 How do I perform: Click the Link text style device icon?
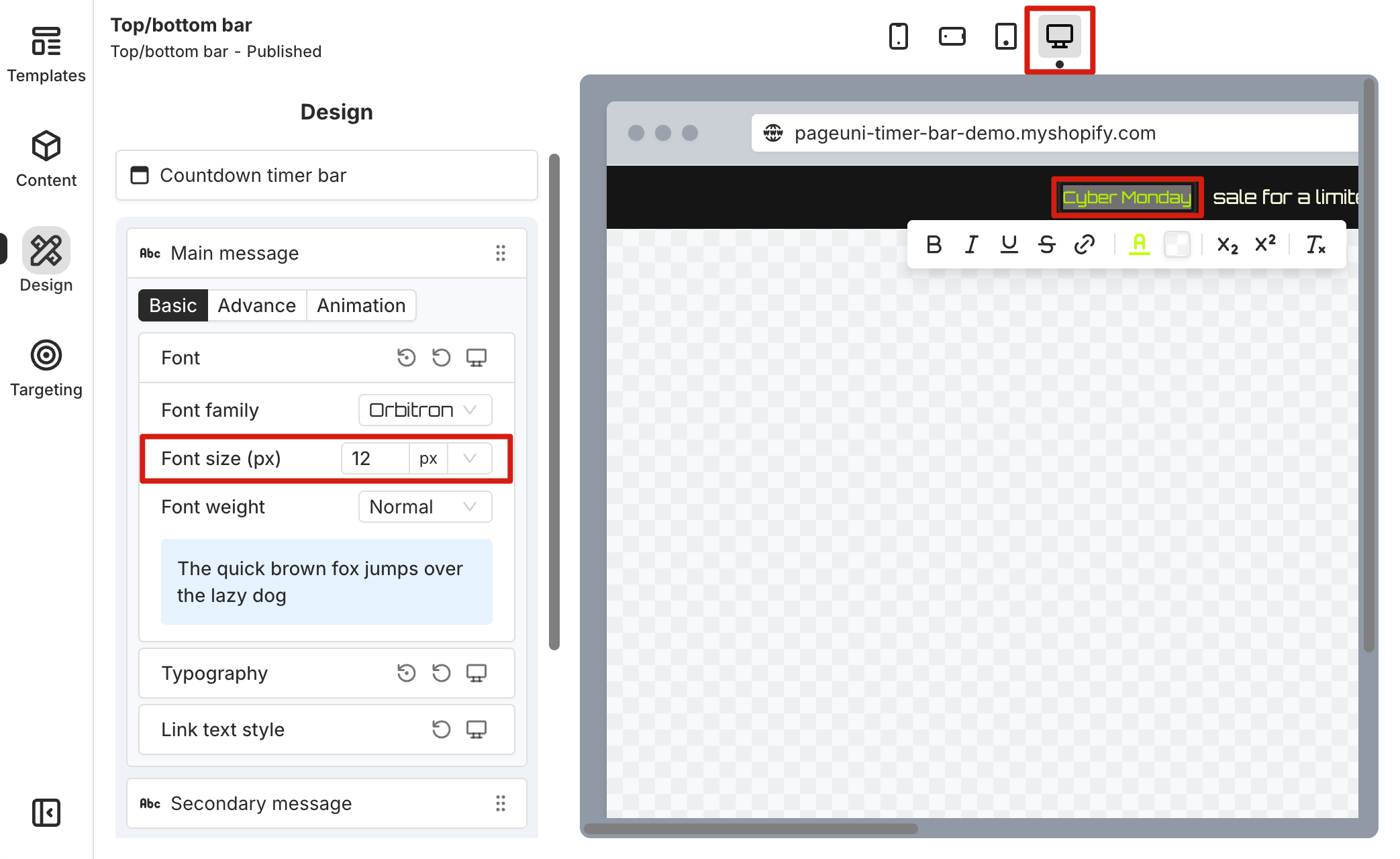click(x=477, y=729)
